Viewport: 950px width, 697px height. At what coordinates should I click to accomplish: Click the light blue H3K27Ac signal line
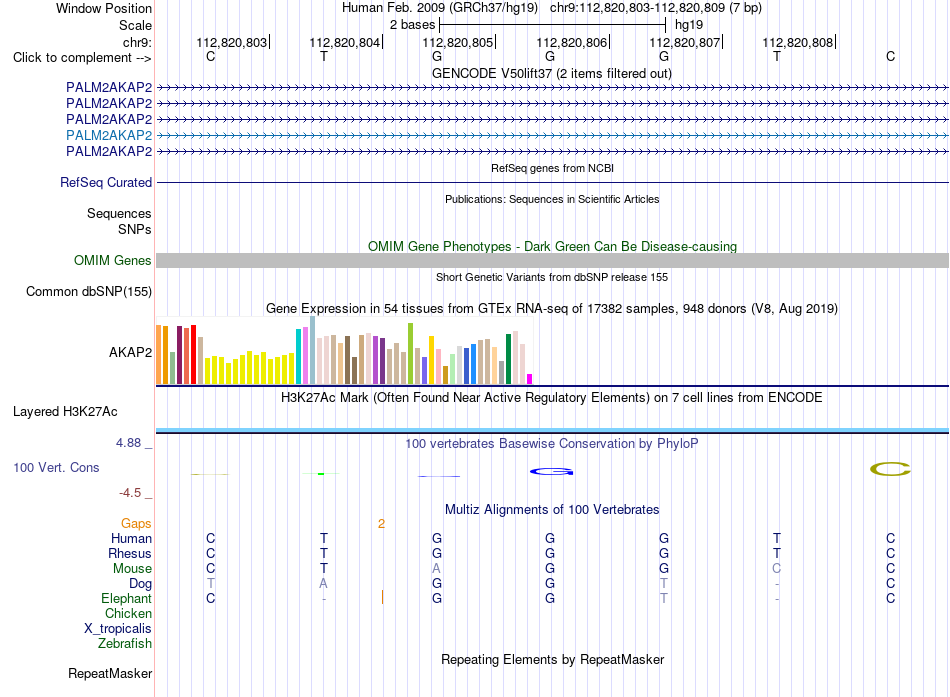click(552, 430)
